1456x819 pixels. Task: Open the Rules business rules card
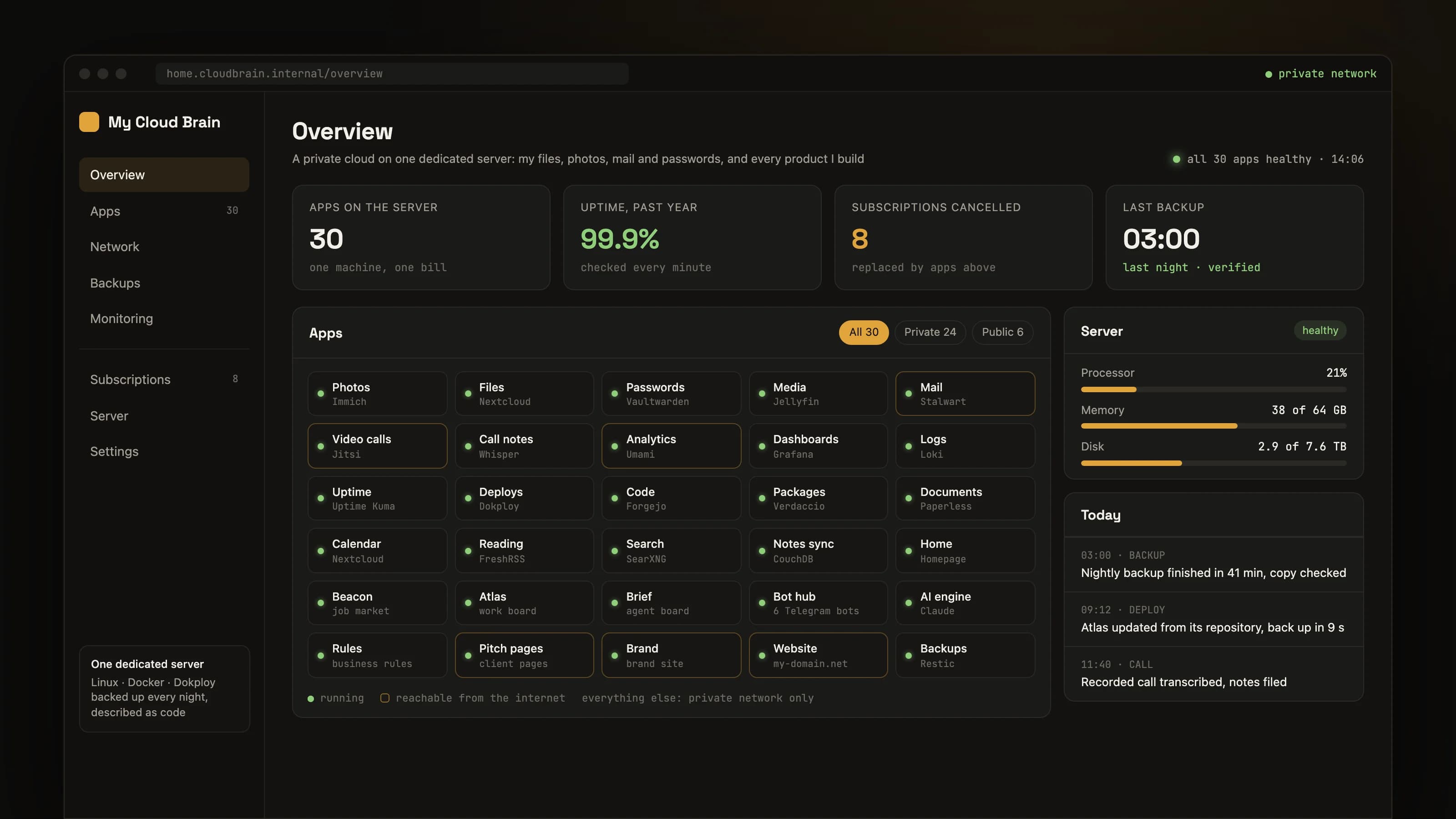point(377,655)
